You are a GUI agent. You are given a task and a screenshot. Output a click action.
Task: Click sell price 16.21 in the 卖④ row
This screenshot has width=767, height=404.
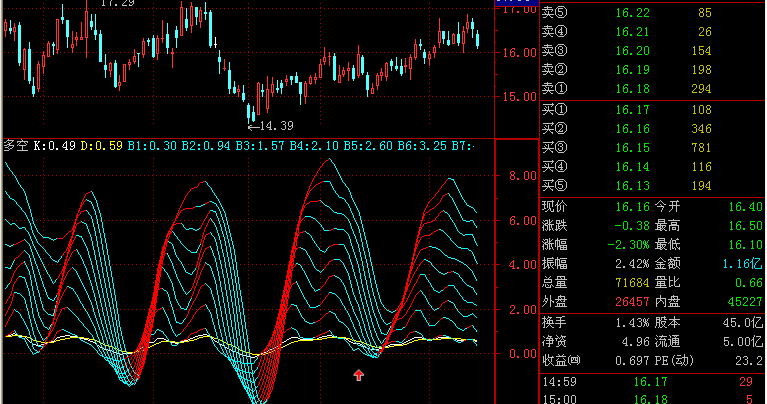point(632,32)
